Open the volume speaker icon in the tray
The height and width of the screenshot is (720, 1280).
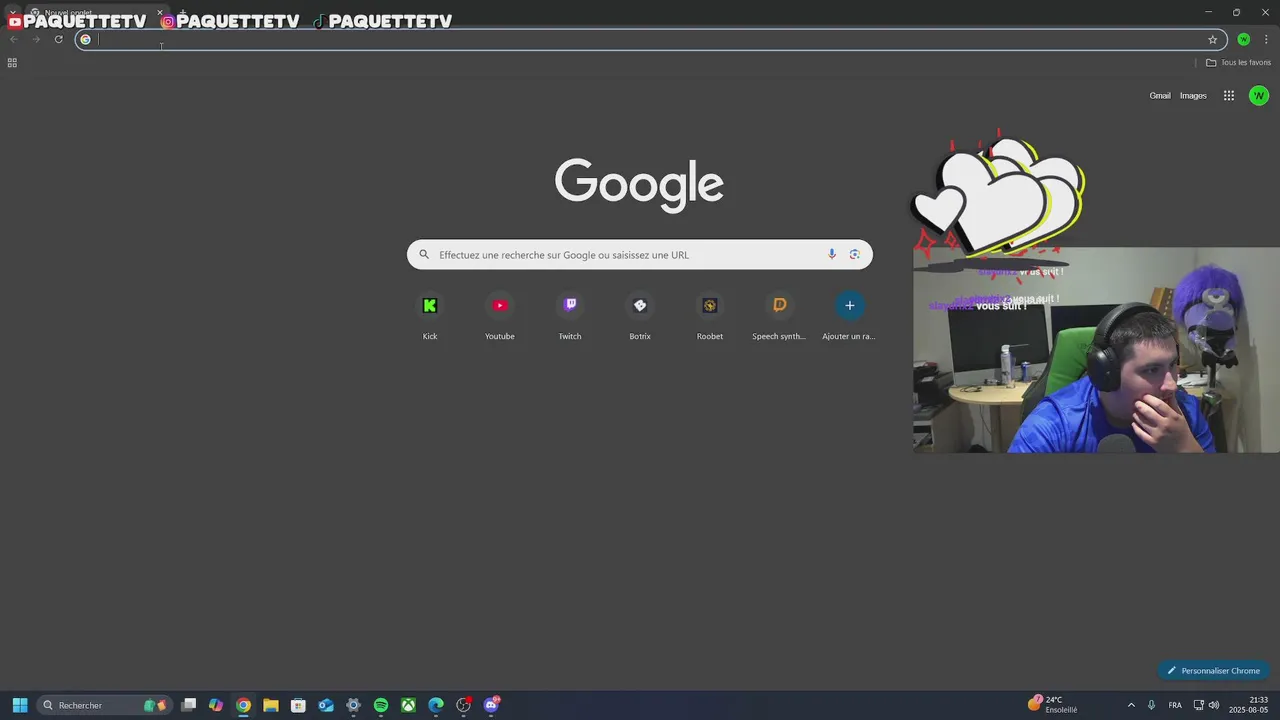click(x=1214, y=705)
